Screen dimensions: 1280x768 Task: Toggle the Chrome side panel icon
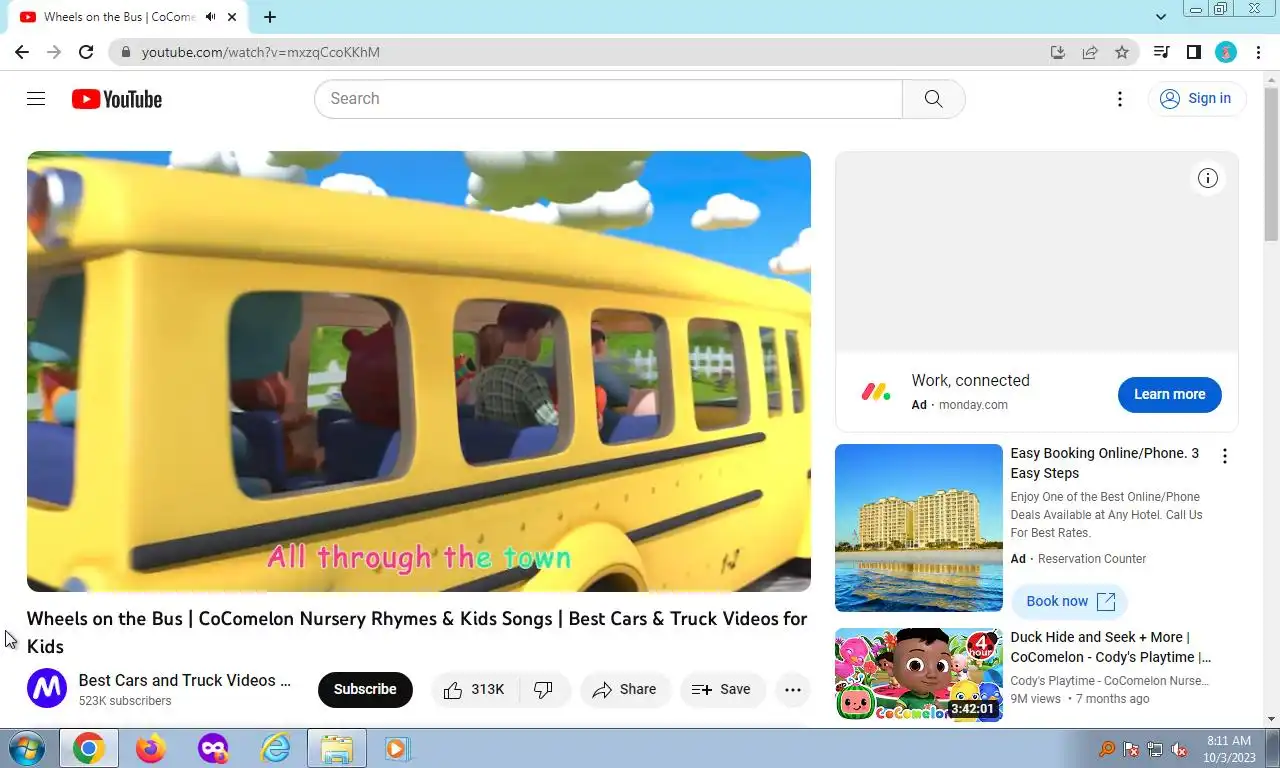1193,52
